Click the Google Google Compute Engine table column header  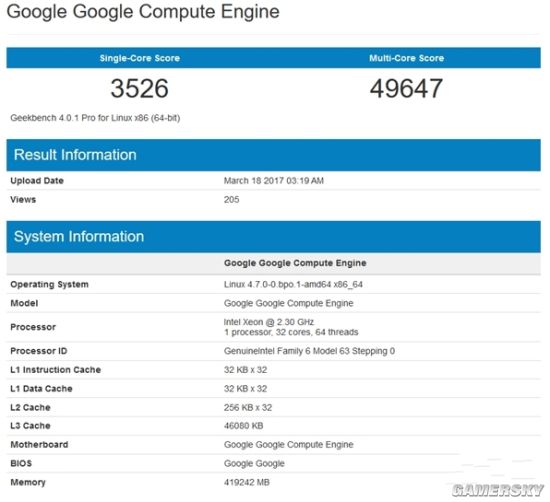point(295,263)
